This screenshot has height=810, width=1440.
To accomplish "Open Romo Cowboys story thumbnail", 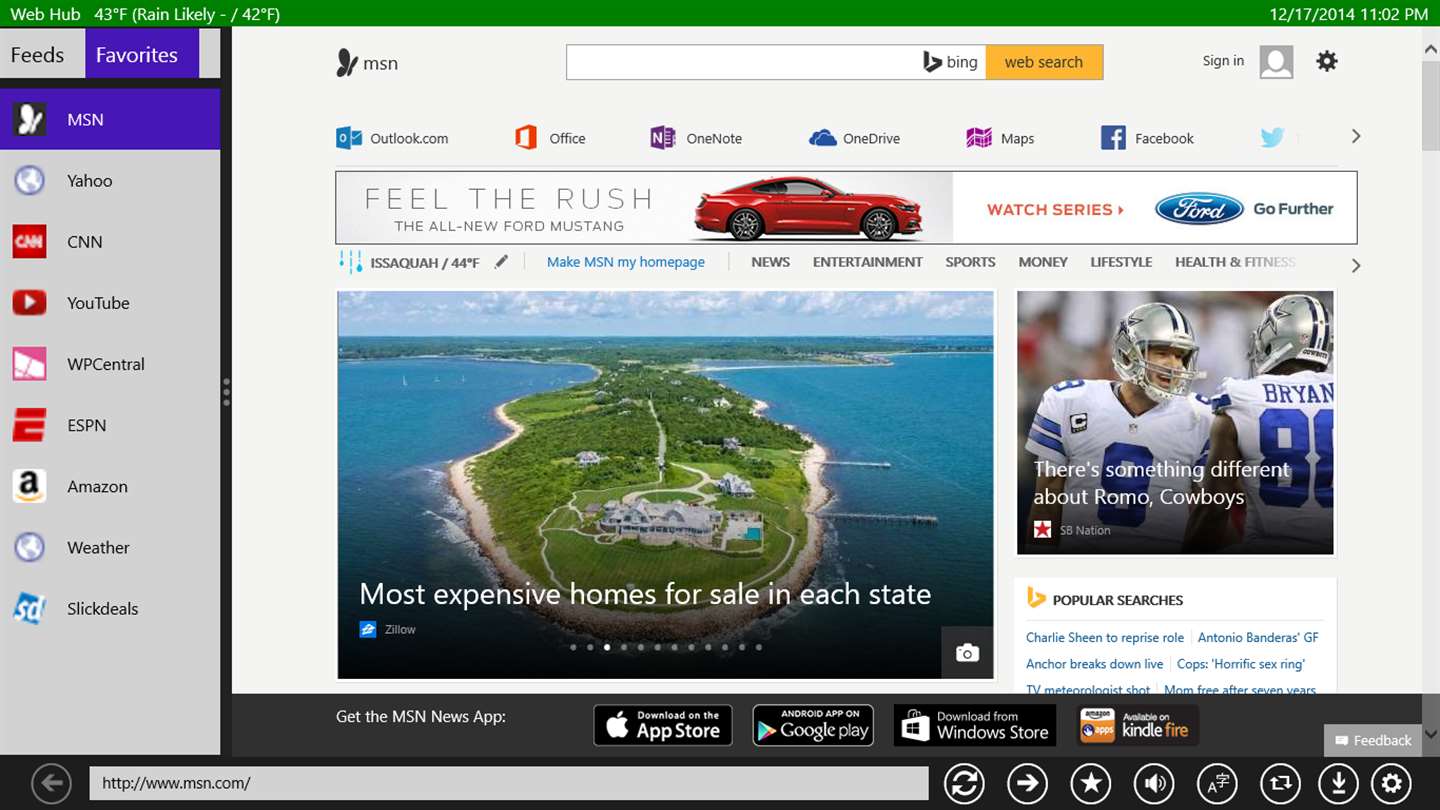I will click(1175, 422).
